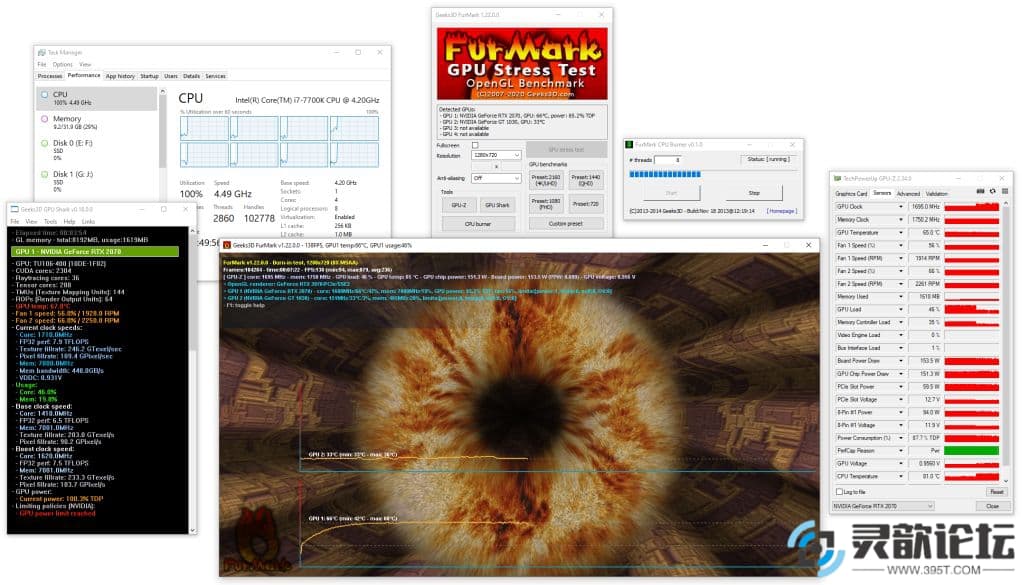
Task: Select Disk 0 (E: F:) in Task Manager
Action: 97,150
